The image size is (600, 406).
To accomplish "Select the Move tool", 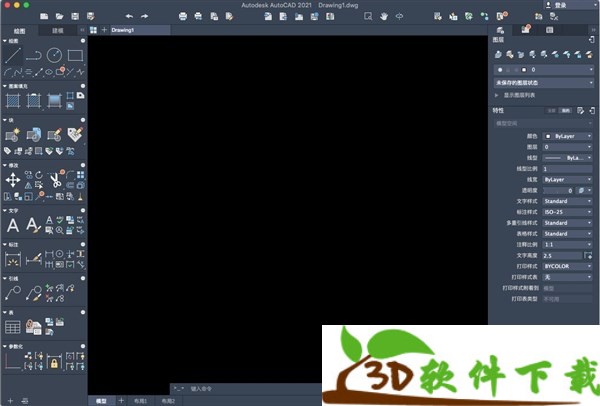I will pos(13,180).
